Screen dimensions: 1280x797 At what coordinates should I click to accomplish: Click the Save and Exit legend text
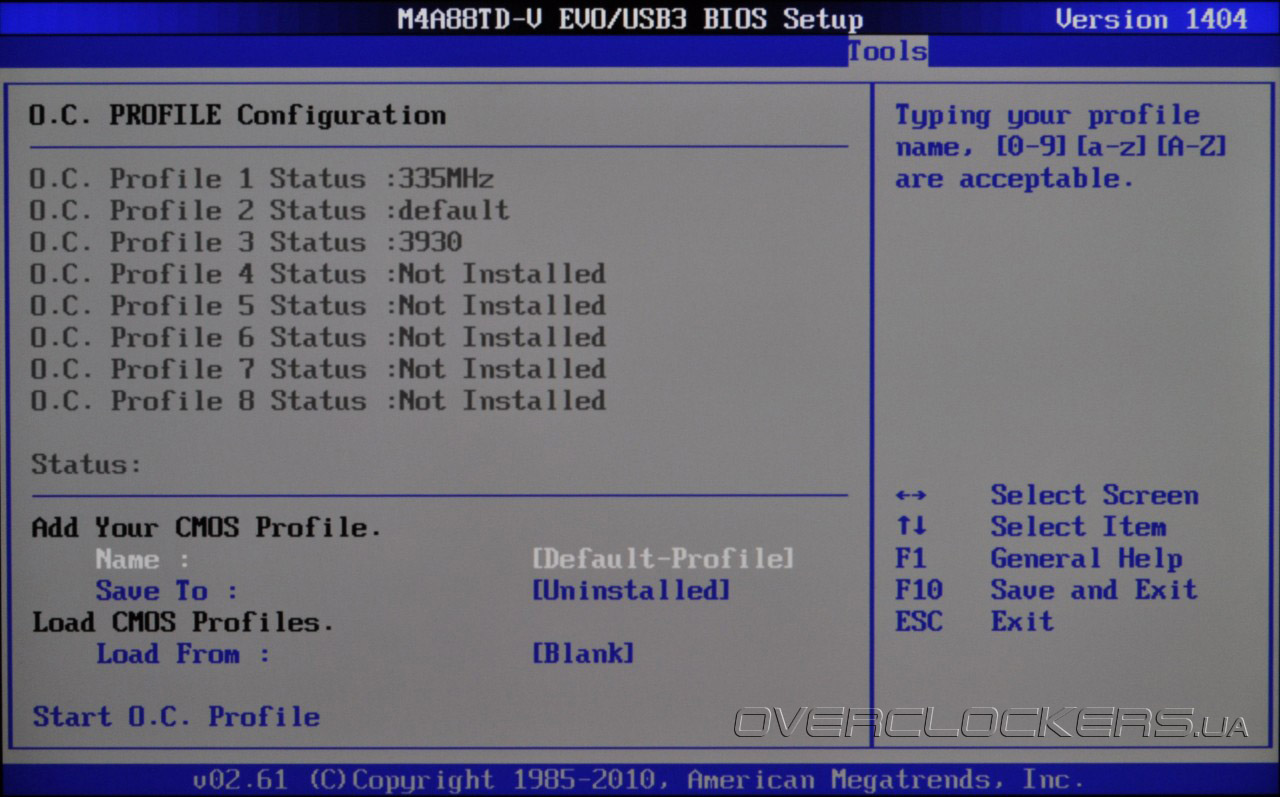pos(1095,590)
